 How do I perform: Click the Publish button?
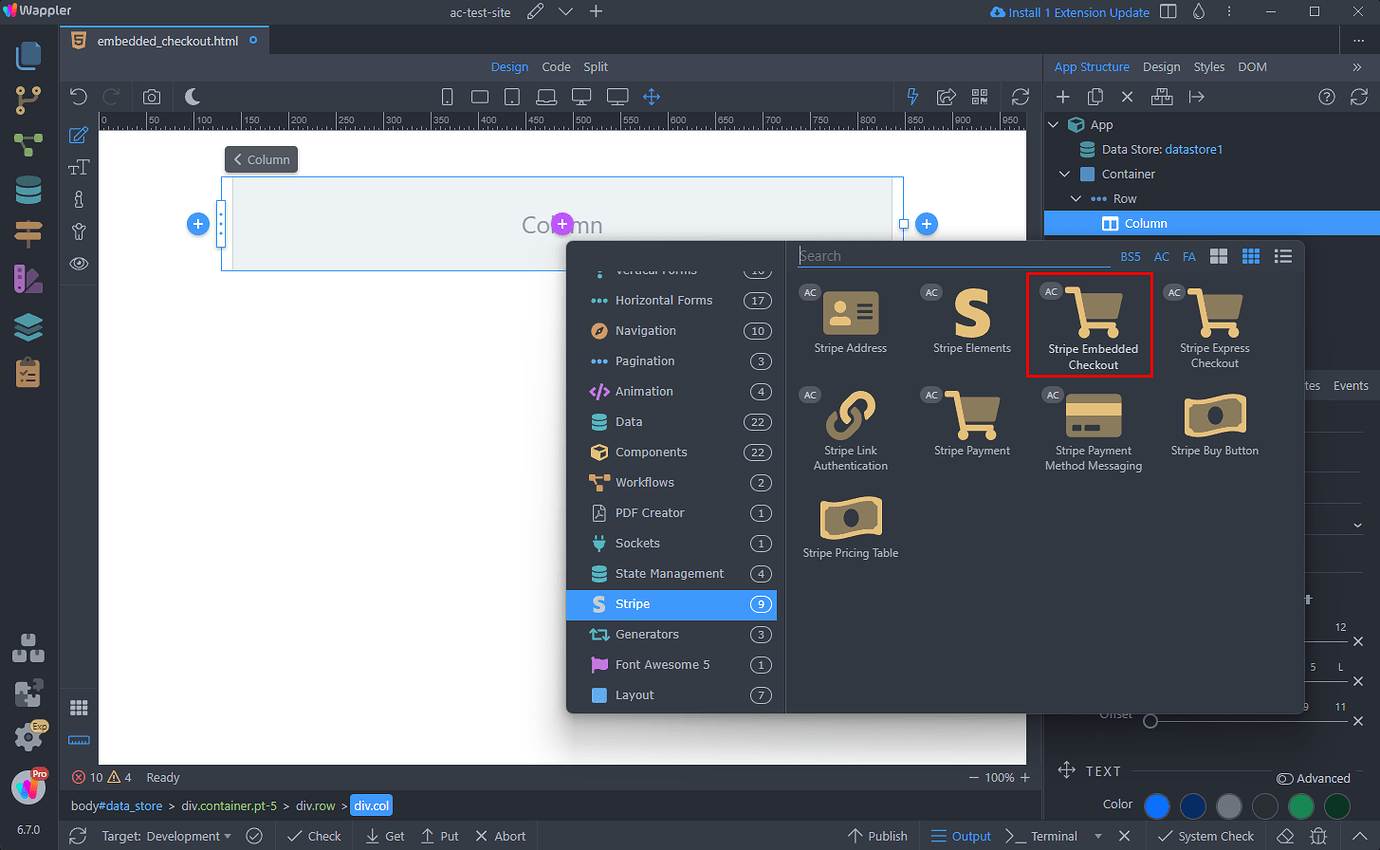(877, 836)
